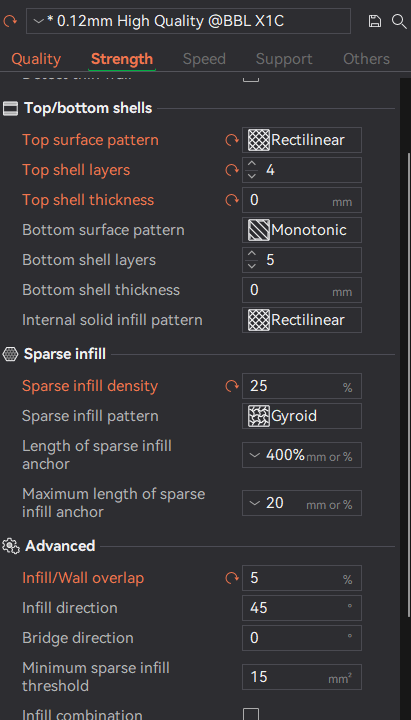Reset Sparse infill density value

(232, 386)
